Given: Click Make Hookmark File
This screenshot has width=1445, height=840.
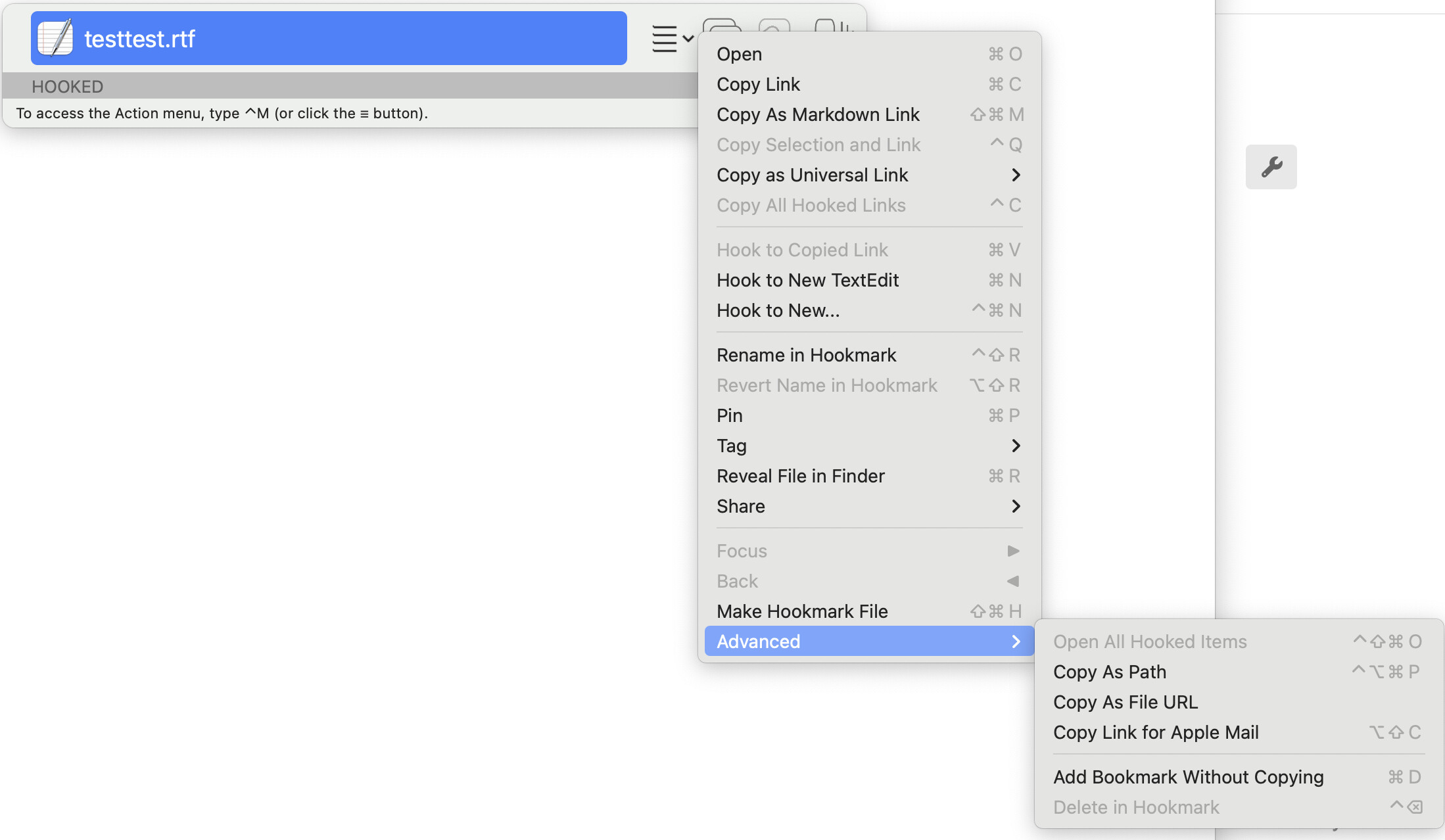Looking at the screenshot, I should pyautogui.click(x=802, y=611).
